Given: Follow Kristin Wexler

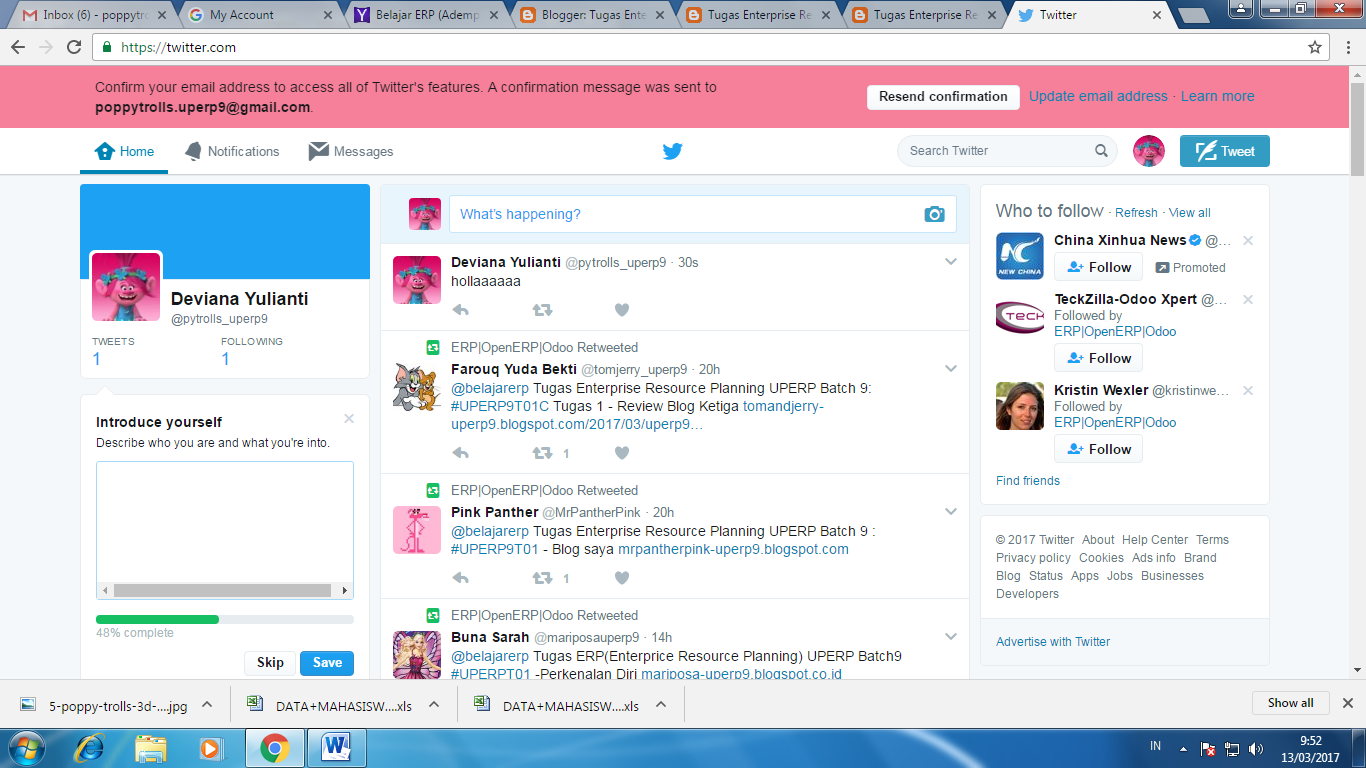Looking at the screenshot, I should 1098,449.
